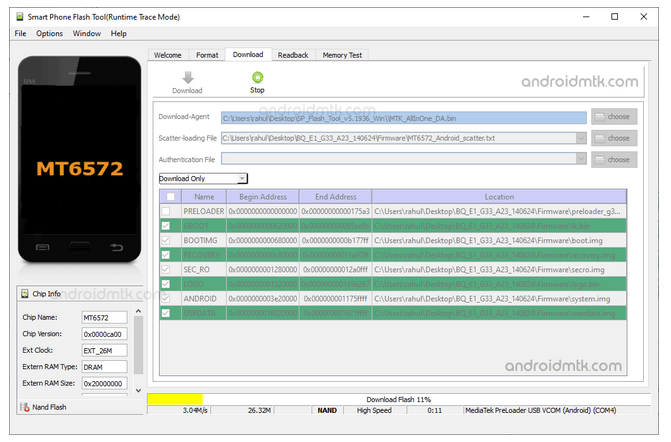Screen dimensions: 671x442
Task: Click the Extern RAM Size 0x20000000 field
Action: [104, 383]
